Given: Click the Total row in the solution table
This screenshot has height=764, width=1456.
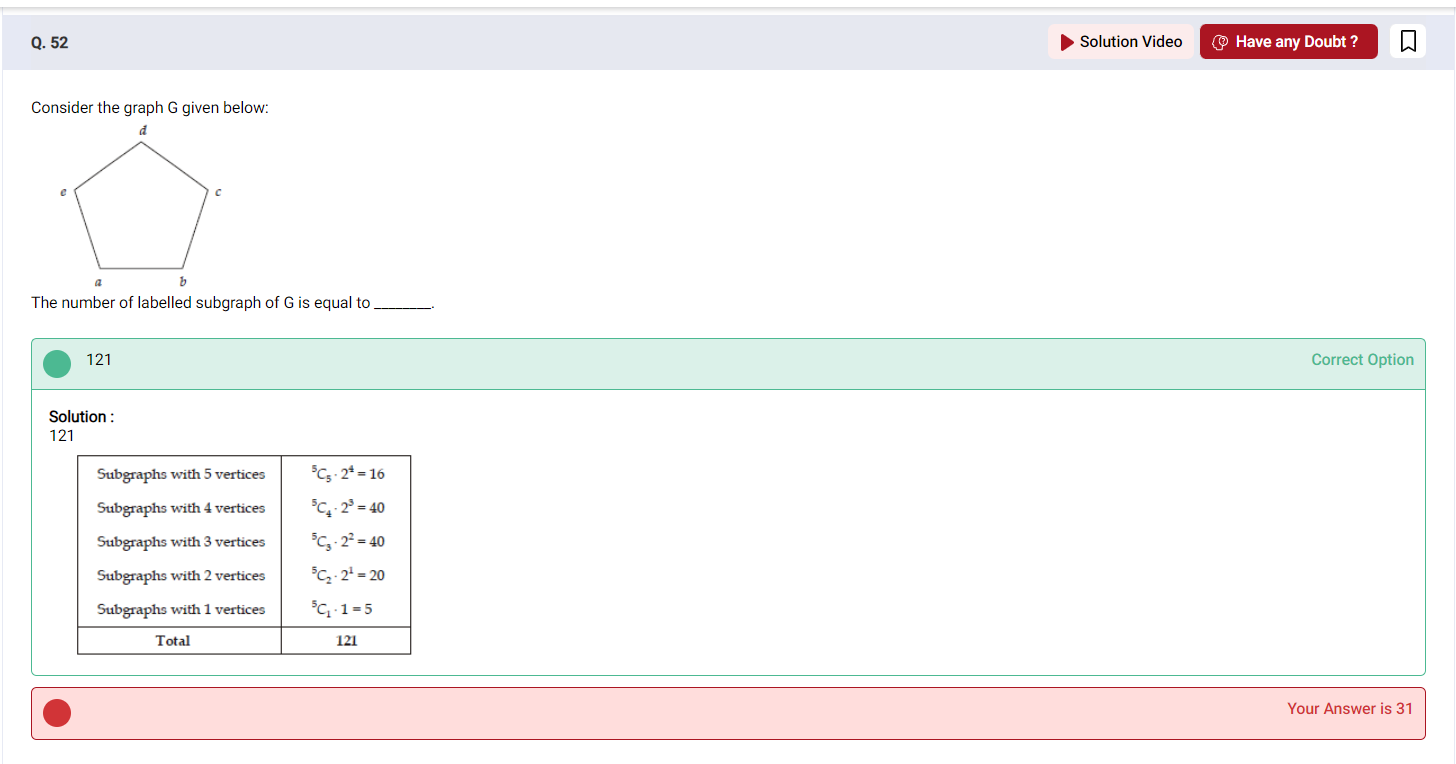Looking at the screenshot, I should tap(243, 640).
